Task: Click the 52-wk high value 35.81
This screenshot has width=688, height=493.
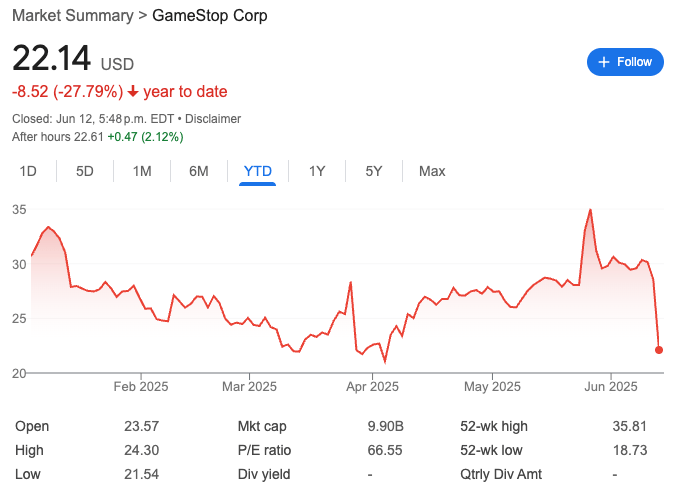Action: tap(630, 426)
